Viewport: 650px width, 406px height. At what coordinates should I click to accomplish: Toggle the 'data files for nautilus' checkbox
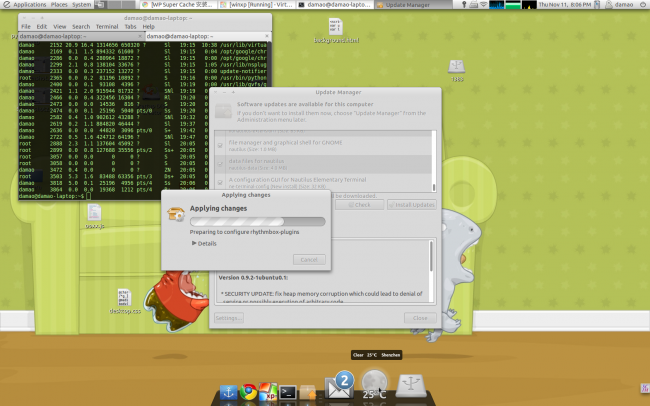[x=220, y=164]
